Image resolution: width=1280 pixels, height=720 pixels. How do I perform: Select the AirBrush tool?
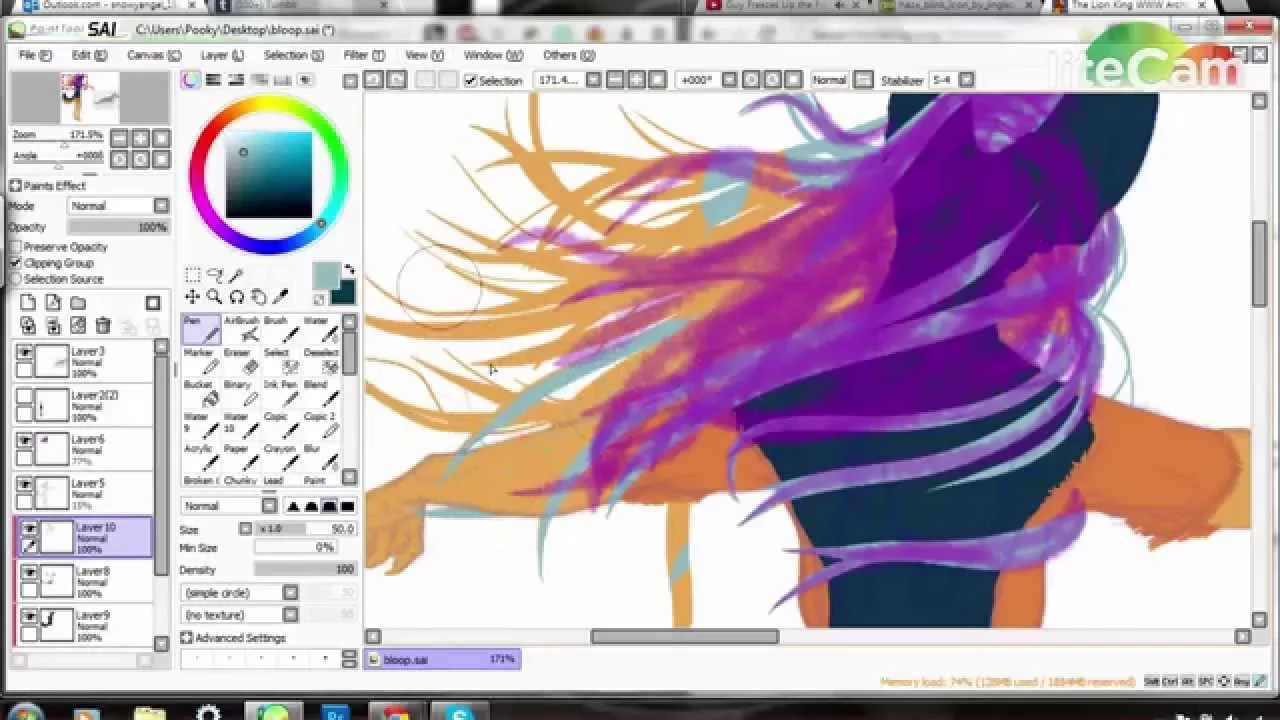click(x=241, y=330)
